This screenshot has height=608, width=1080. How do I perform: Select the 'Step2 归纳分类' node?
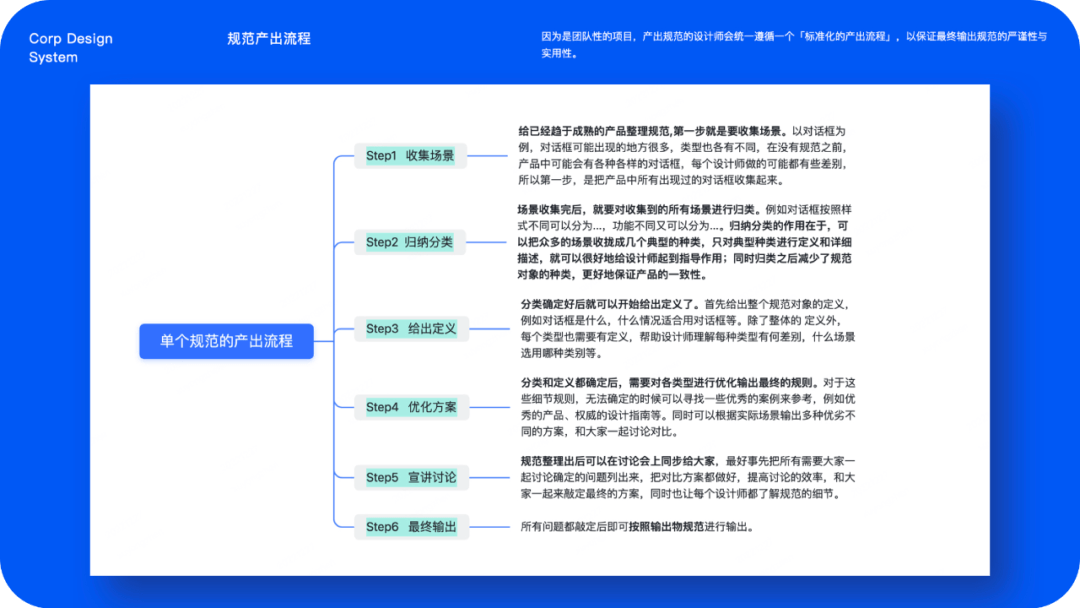click(410, 242)
